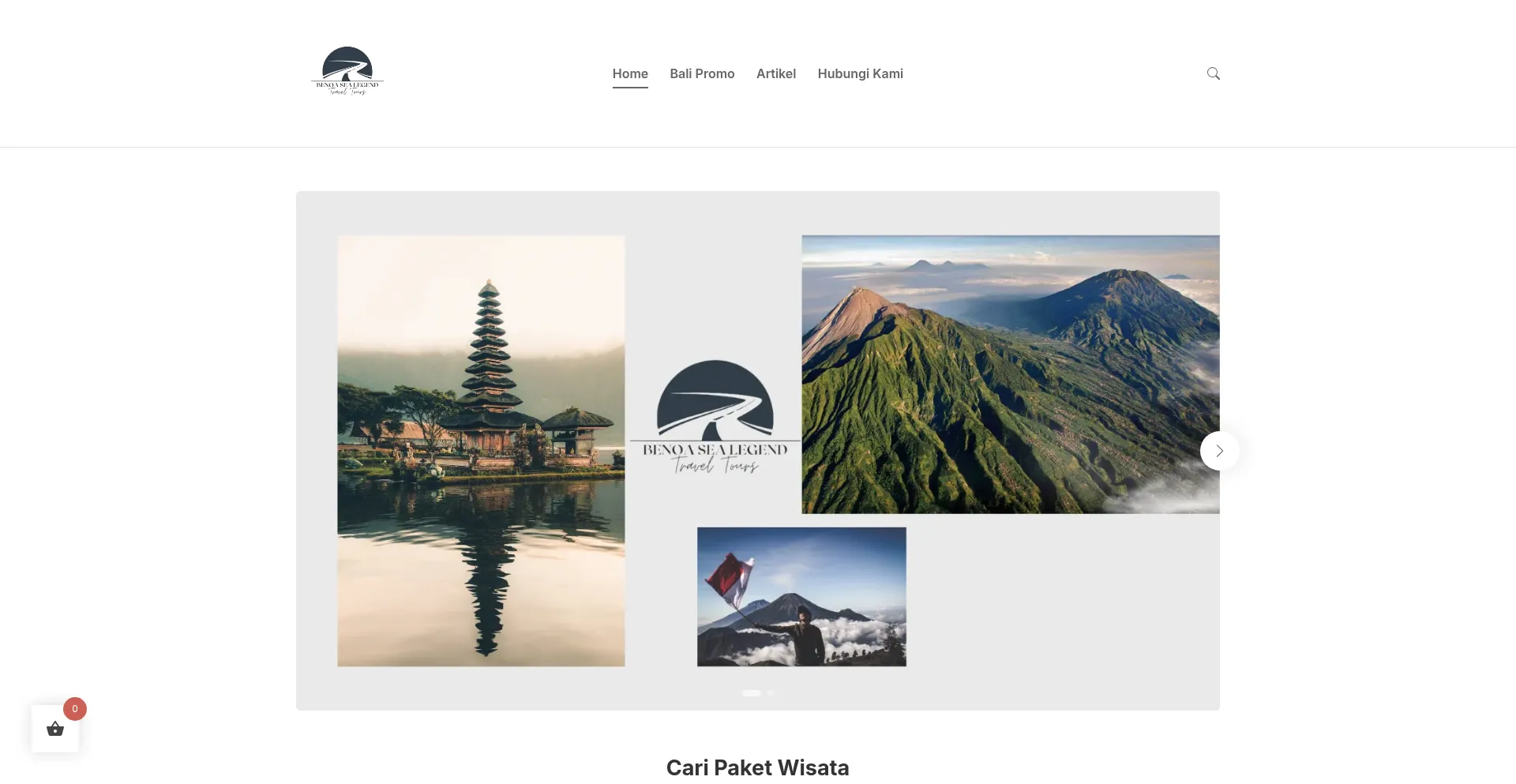Click the Cari Paket Wisata heading
Image resolution: width=1516 pixels, height=784 pixels.
click(x=758, y=767)
